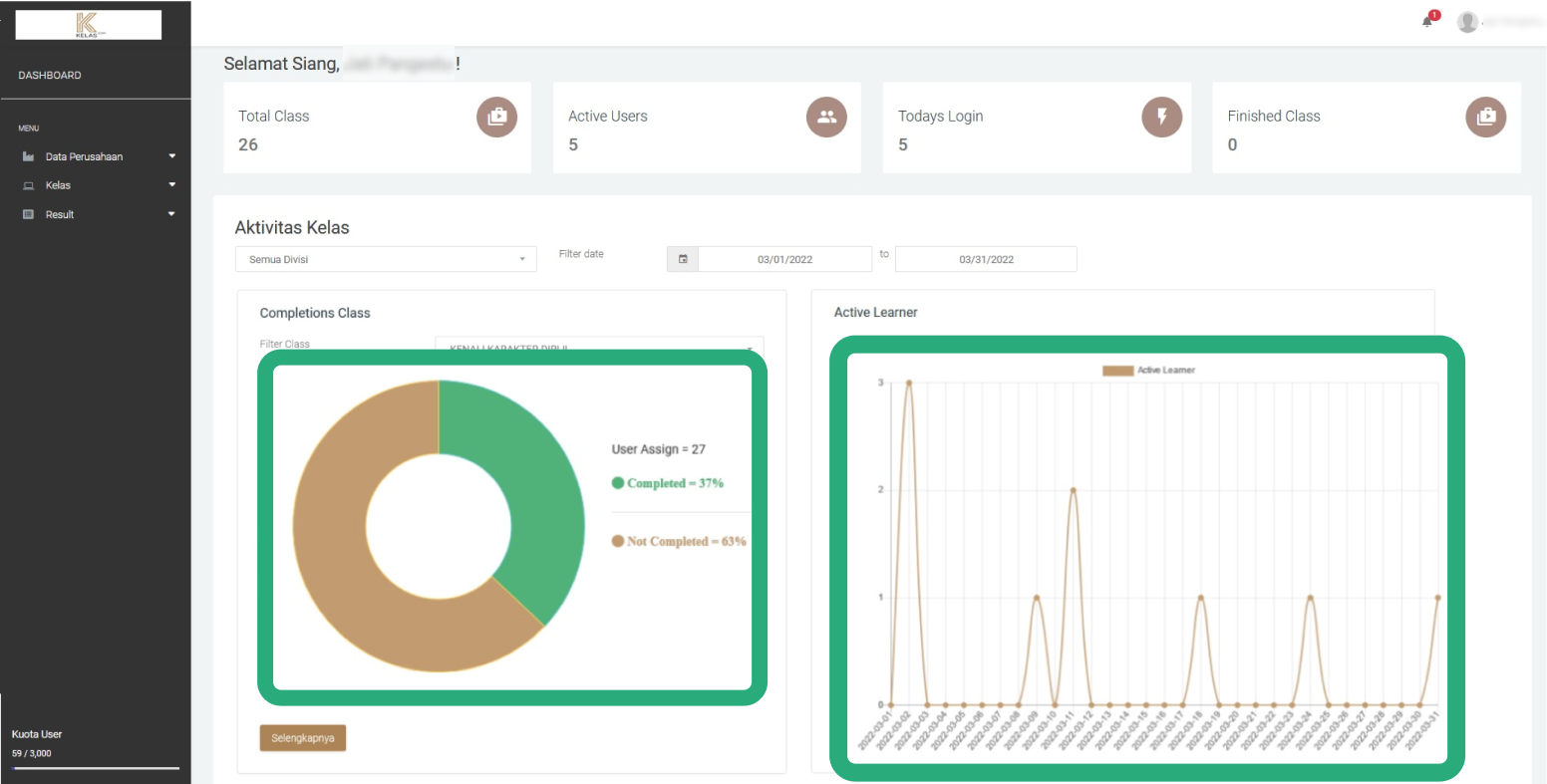Click the Total Class label
Screen dimensions: 1547x784
(274, 117)
